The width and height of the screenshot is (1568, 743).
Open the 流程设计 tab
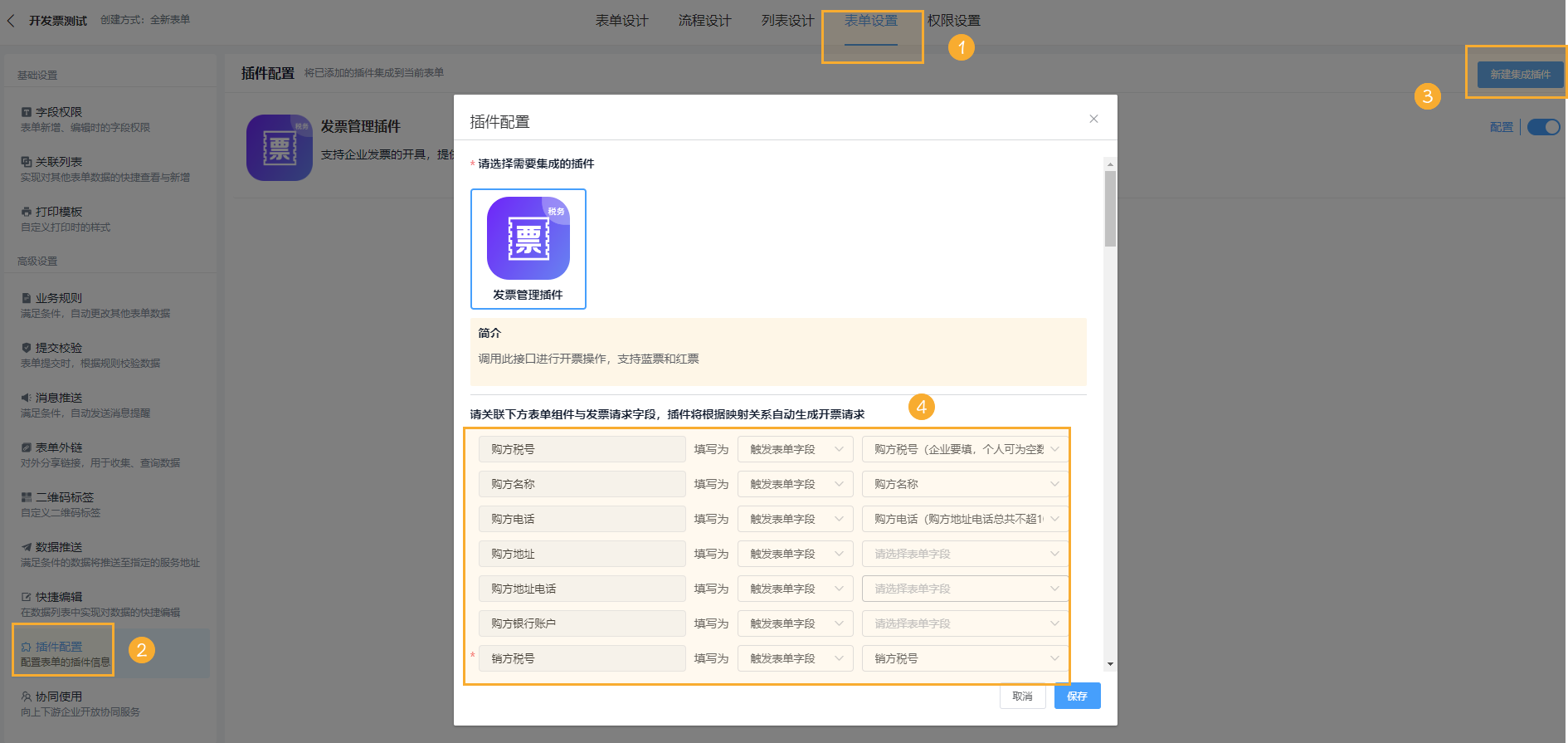tap(704, 21)
